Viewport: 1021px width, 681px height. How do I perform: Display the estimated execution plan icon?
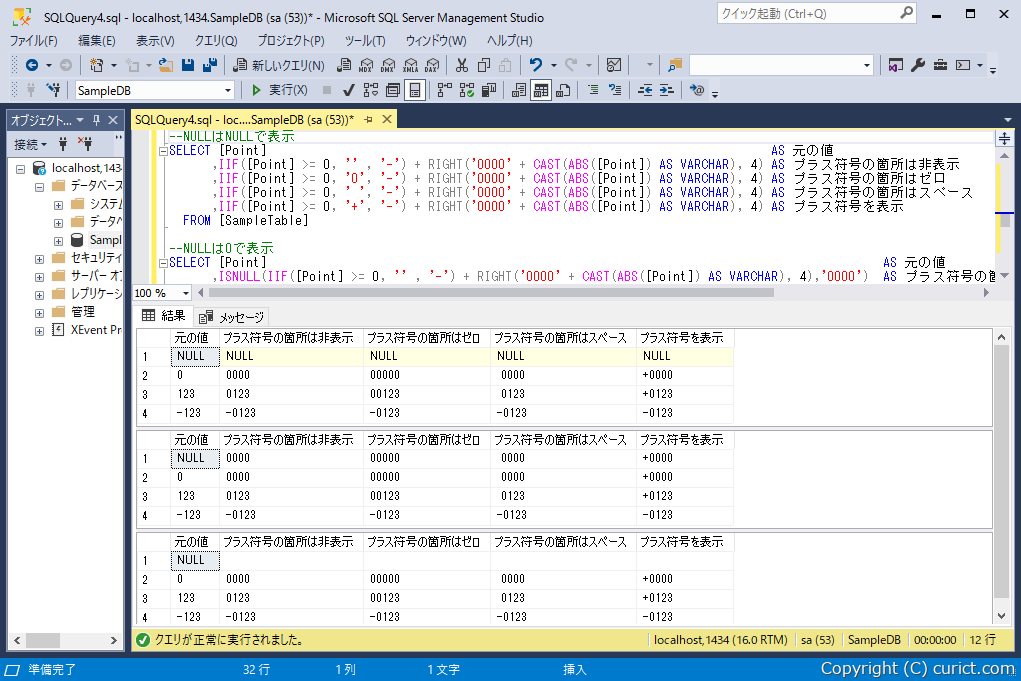(371, 90)
